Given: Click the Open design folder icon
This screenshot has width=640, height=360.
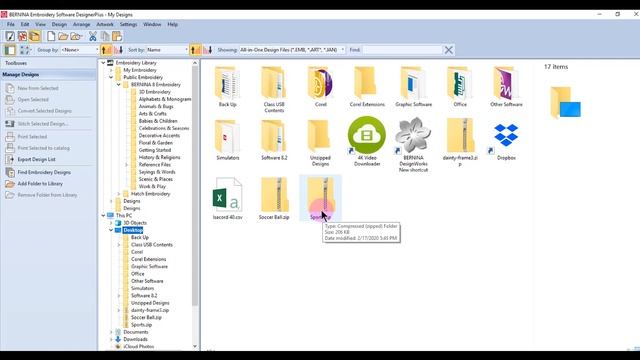Looking at the screenshot, I should 63,36.
